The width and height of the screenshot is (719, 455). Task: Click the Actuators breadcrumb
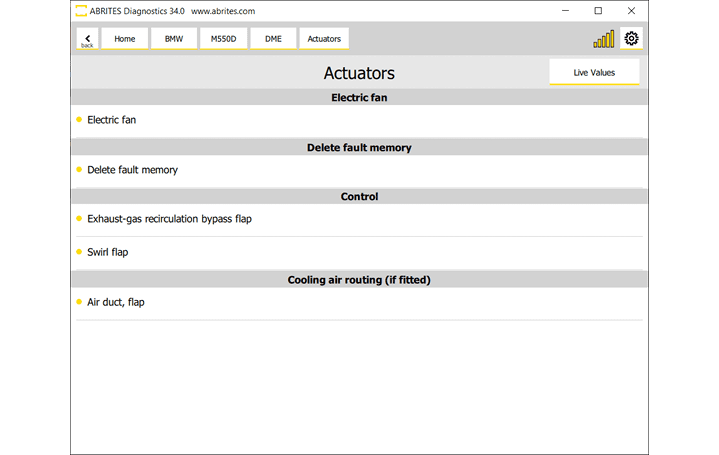pos(324,39)
